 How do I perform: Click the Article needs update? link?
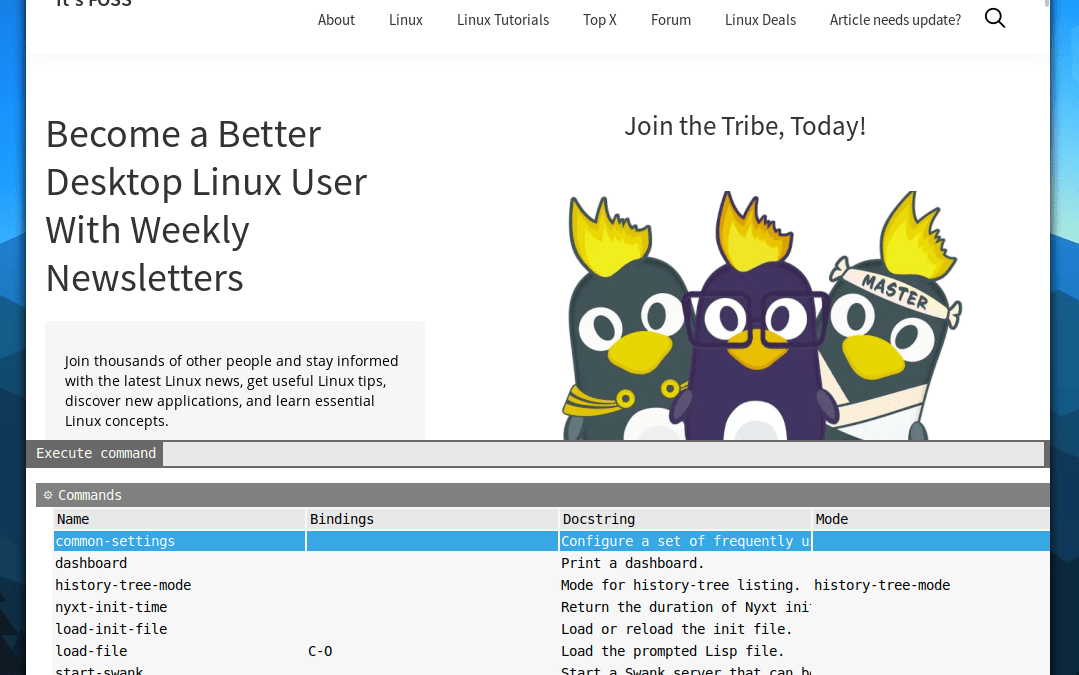click(895, 20)
